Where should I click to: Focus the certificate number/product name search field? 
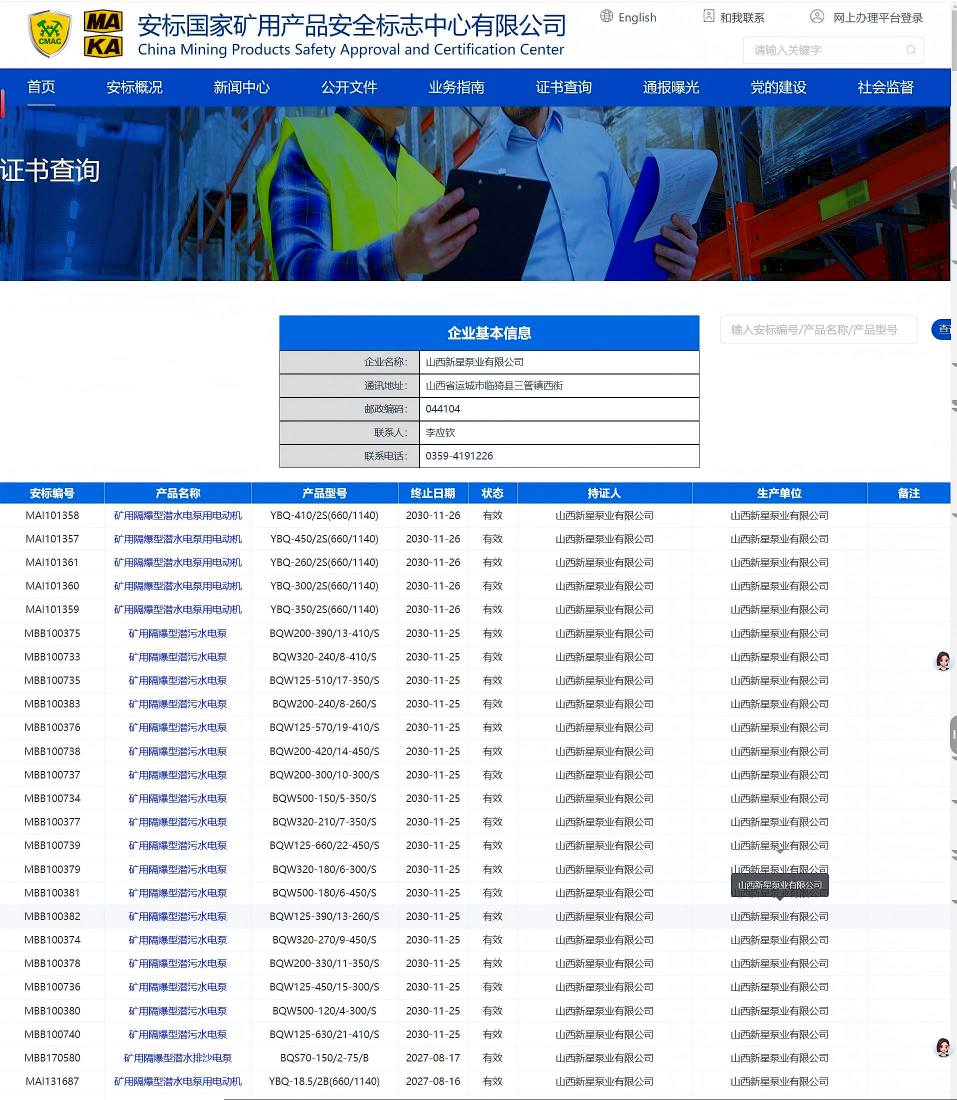(x=817, y=329)
